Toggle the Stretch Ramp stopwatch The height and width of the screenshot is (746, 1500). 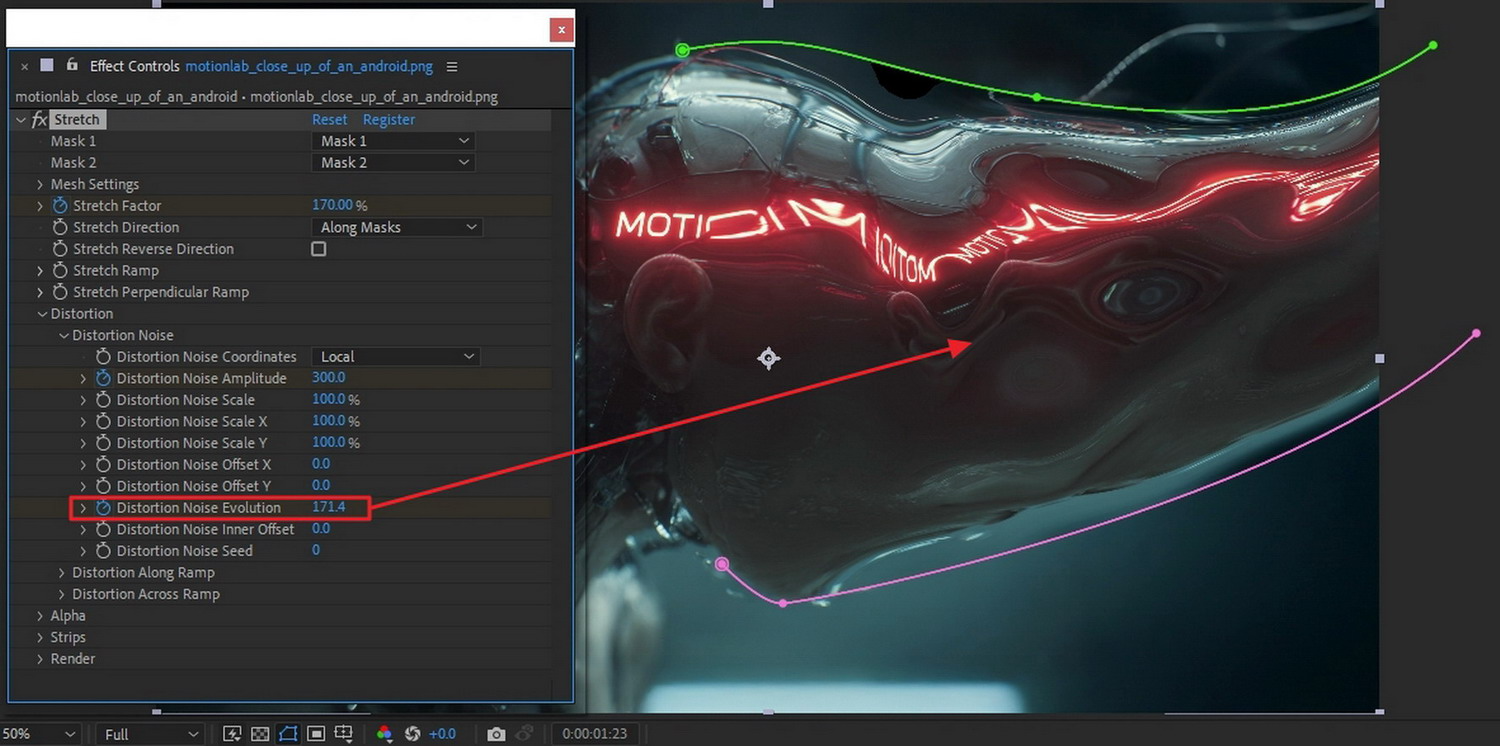60,270
